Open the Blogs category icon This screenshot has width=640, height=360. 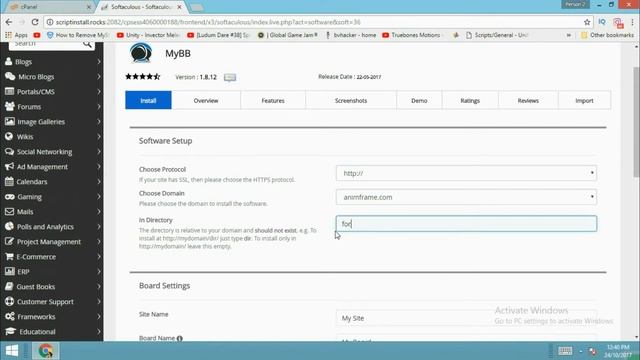9,62
